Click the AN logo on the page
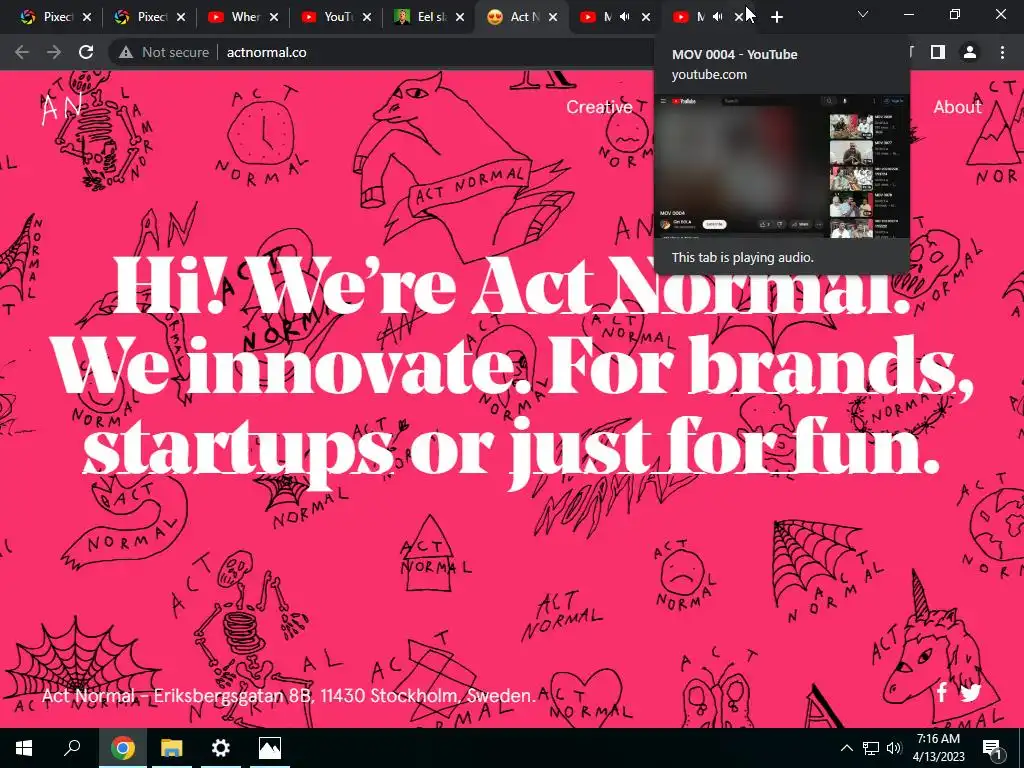This screenshot has height=768, width=1024. click(x=62, y=108)
